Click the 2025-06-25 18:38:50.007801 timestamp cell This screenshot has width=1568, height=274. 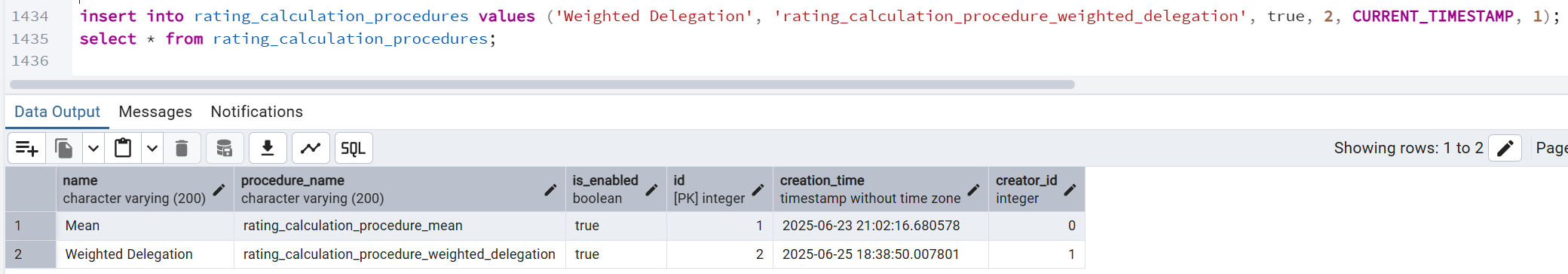880,254
